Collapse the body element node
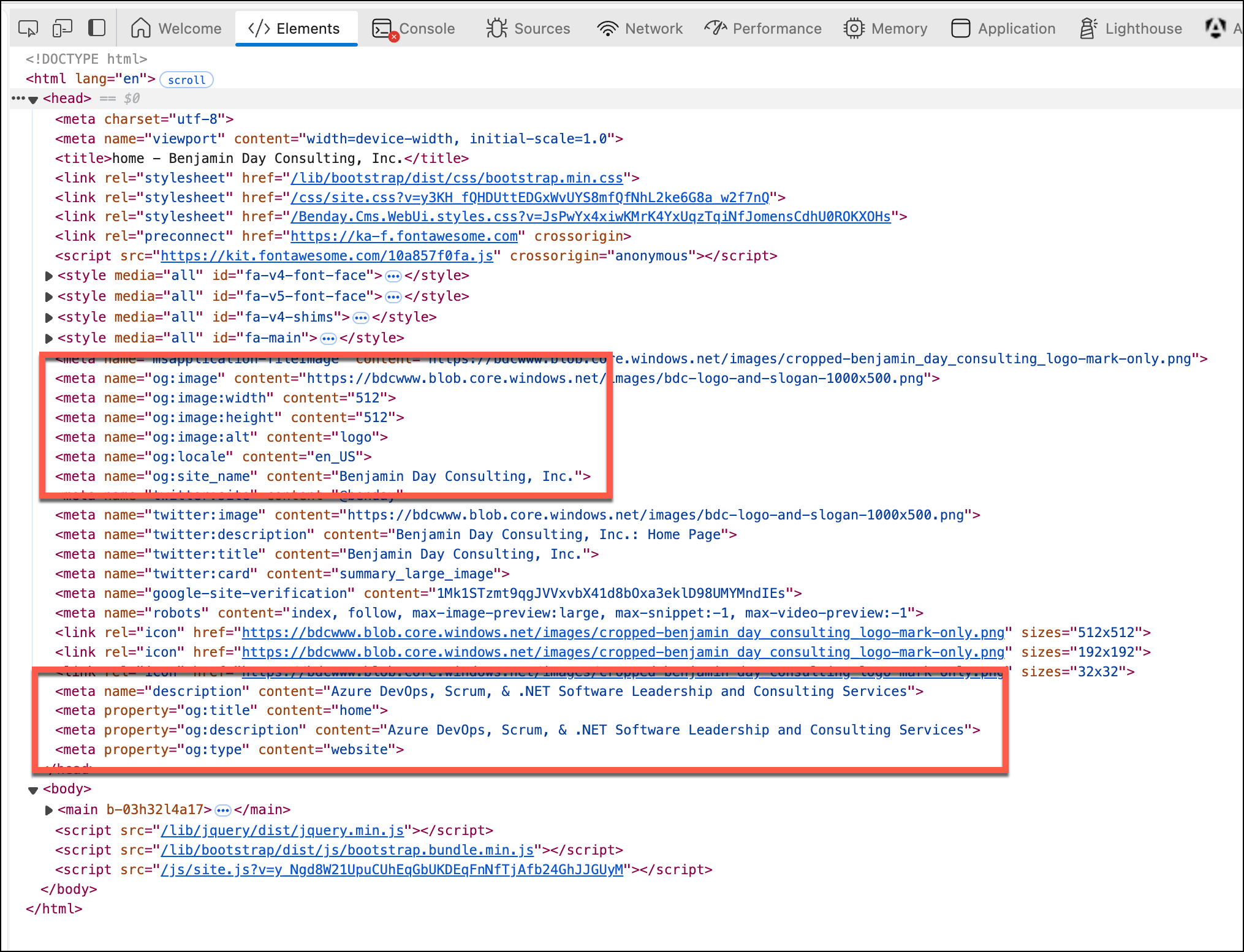This screenshot has height=952, width=1244. [x=33, y=790]
